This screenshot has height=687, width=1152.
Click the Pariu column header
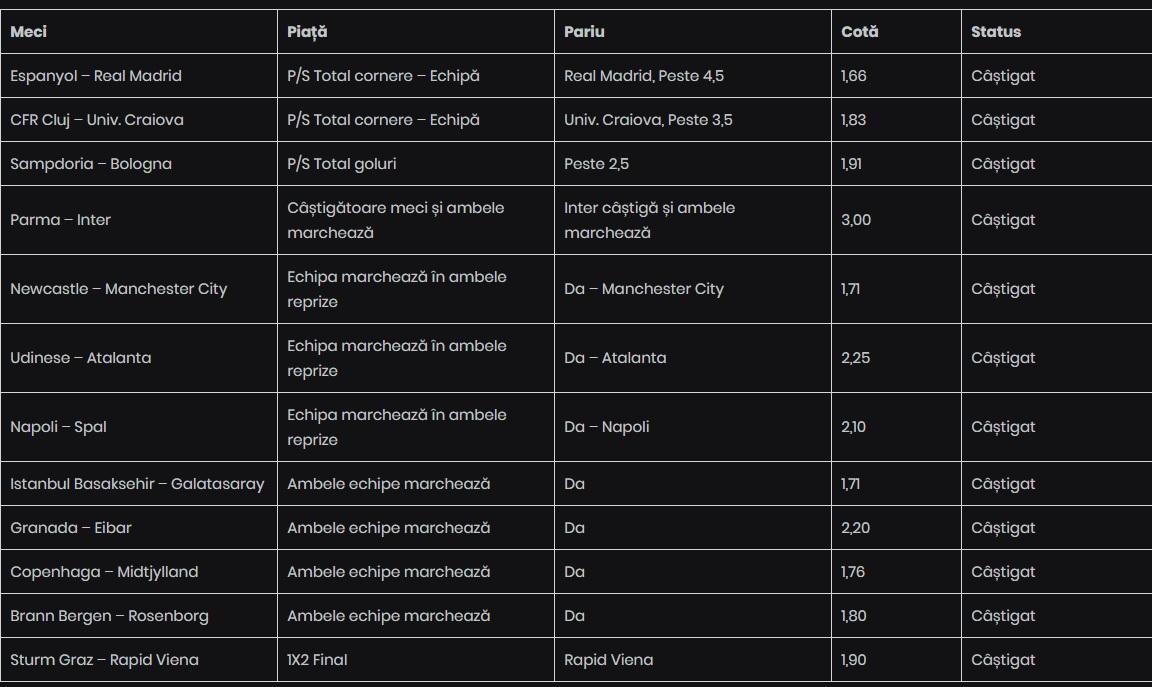pyautogui.click(x=584, y=32)
